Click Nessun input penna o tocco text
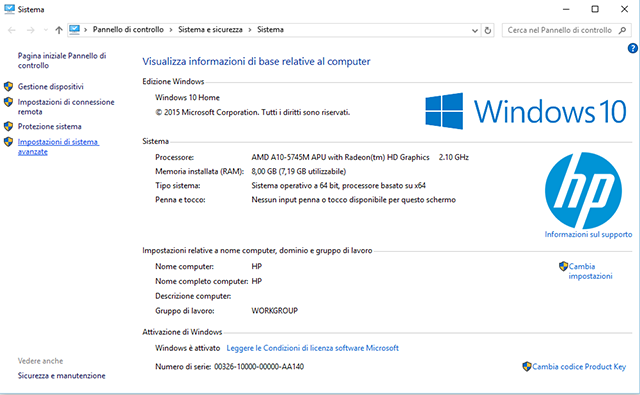The image size is (640, 395). point(353,200)
